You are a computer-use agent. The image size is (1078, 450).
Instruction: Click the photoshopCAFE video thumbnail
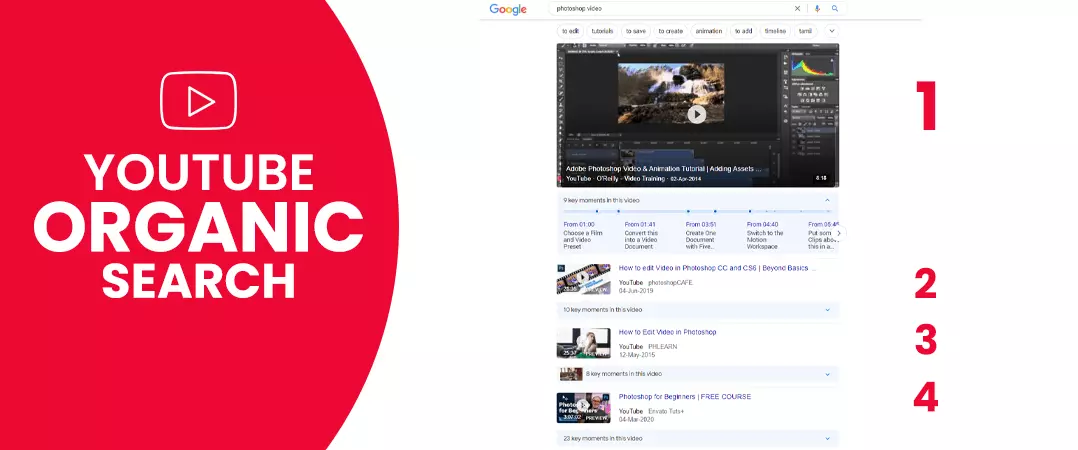tap(584, 279)
